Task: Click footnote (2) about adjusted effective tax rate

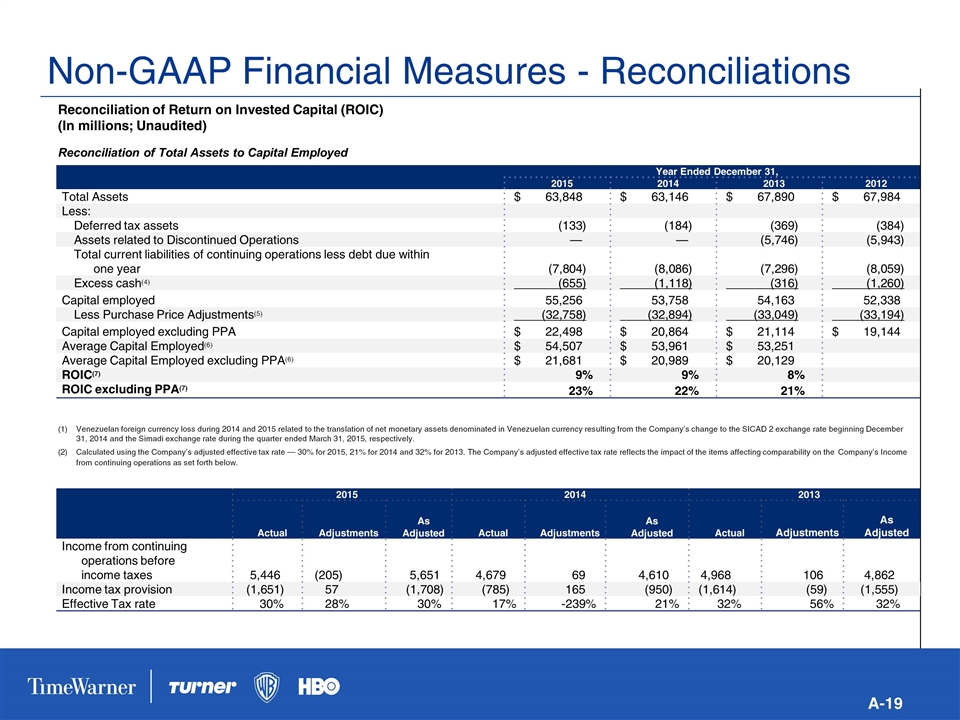Action: [484, 458]
